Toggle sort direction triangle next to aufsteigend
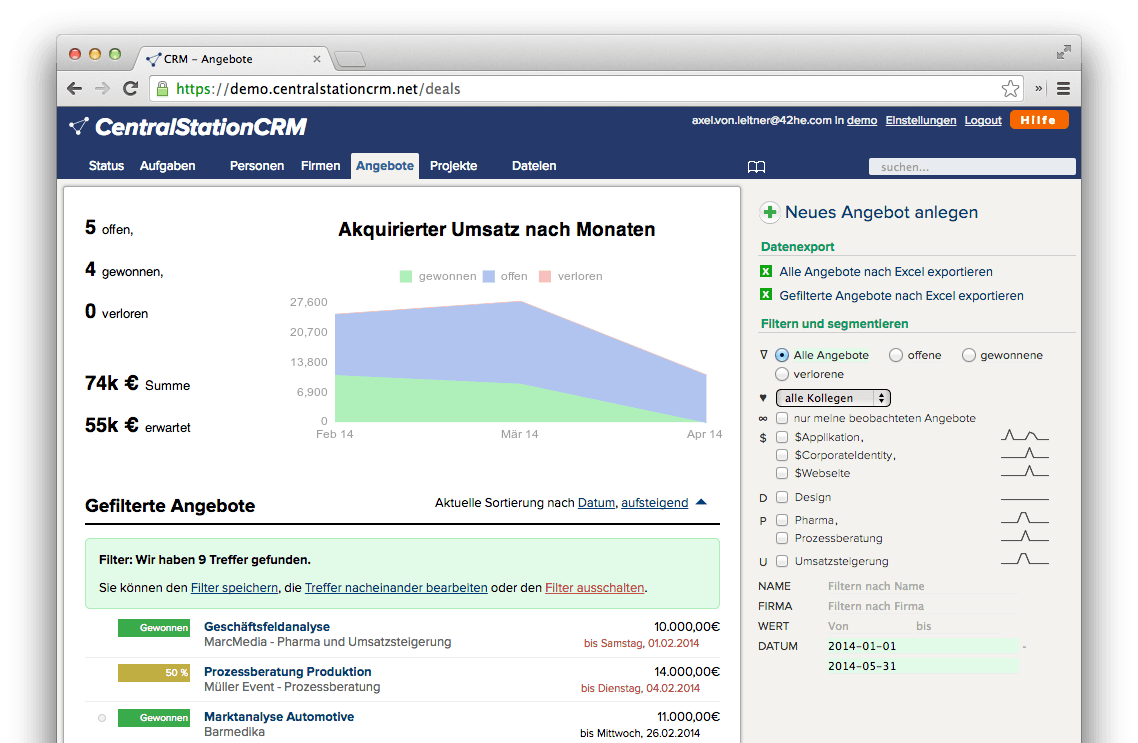The height and width of the screenshot is (743, 1138). 701,502
